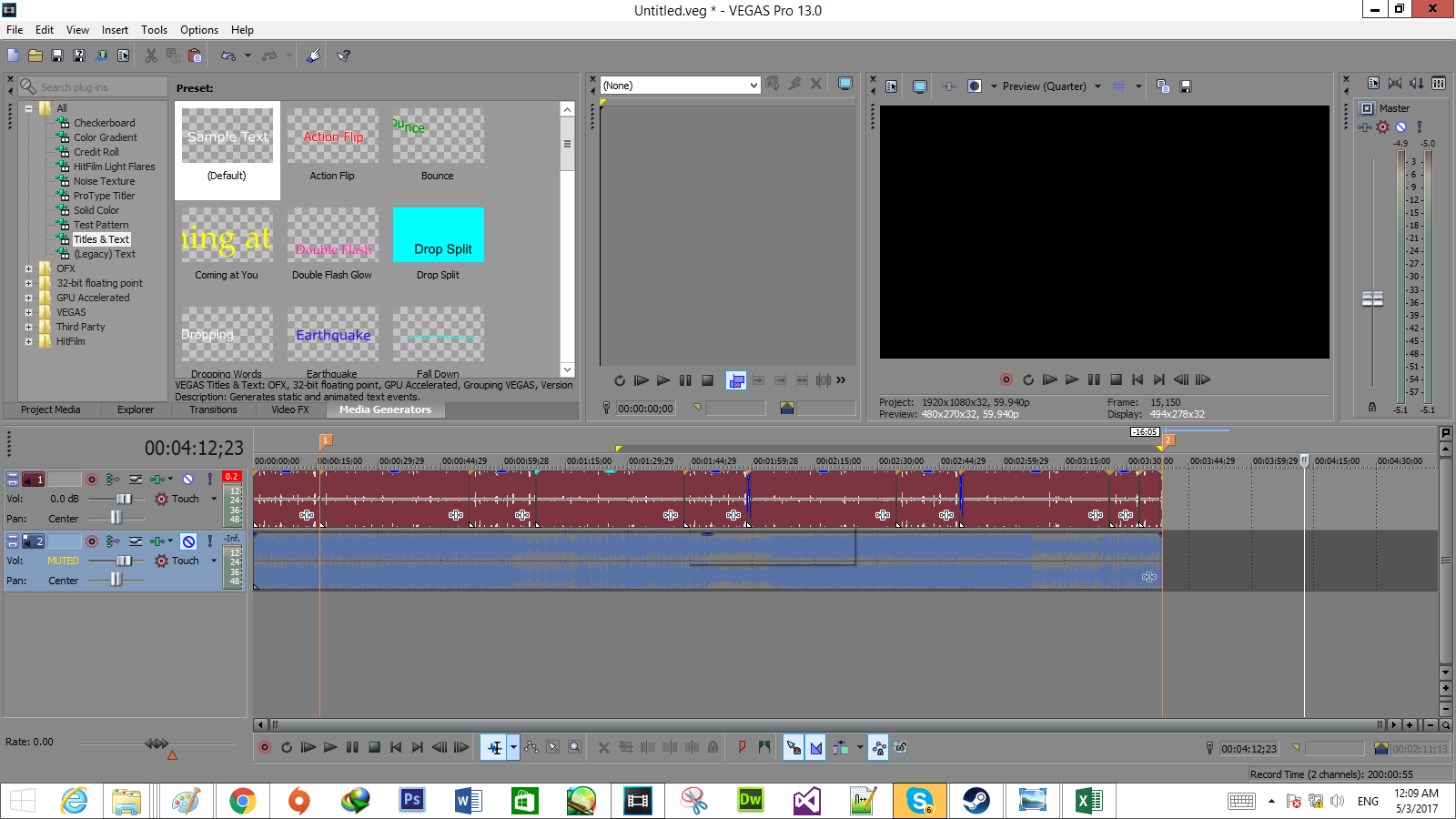The height and width of the screenshot is (819, 1456).
Task: Choose the Action Flip preset
Action: pyautogui.click(x=332, y=146)
